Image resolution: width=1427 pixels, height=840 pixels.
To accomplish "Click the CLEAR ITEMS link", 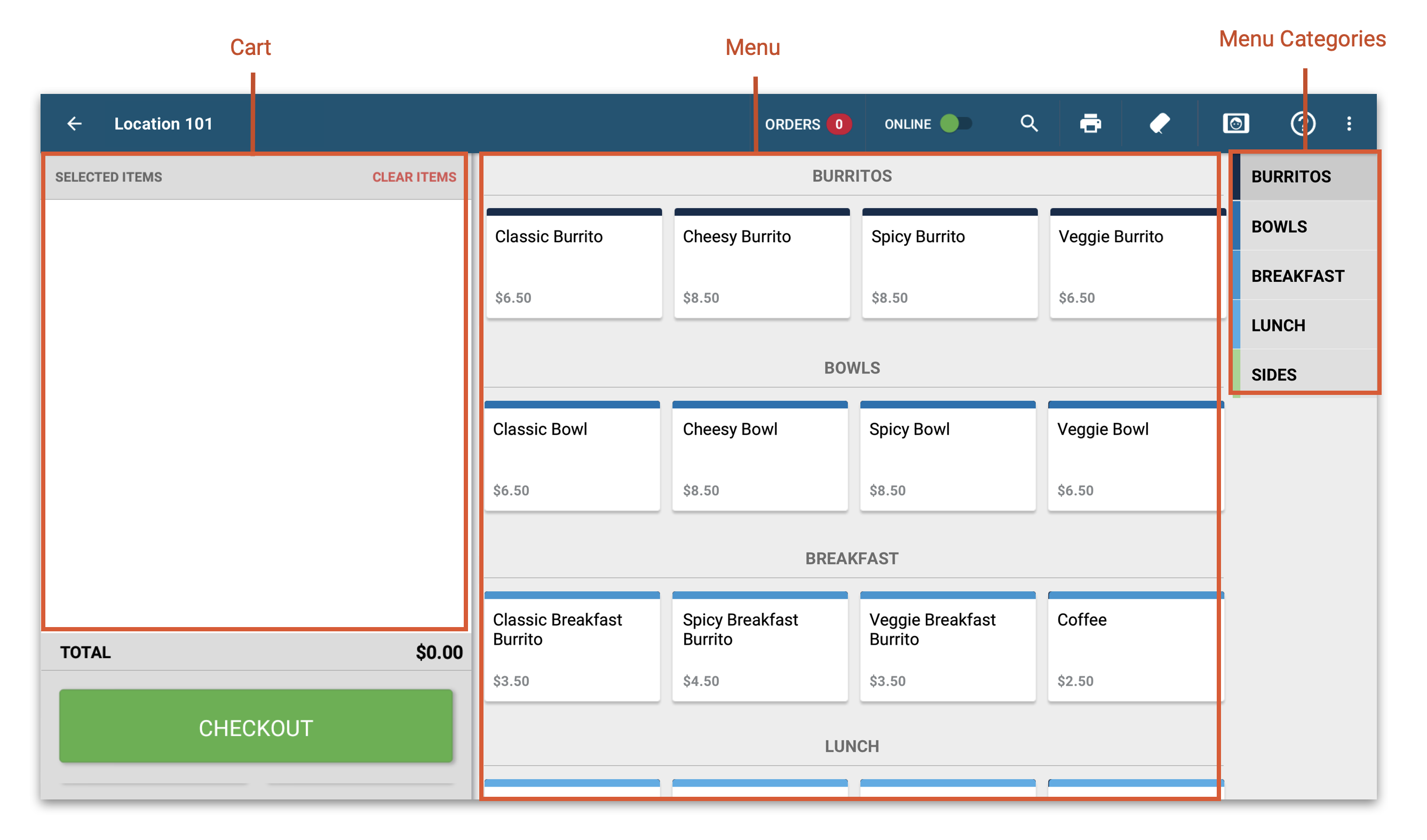I will [414, 177].
